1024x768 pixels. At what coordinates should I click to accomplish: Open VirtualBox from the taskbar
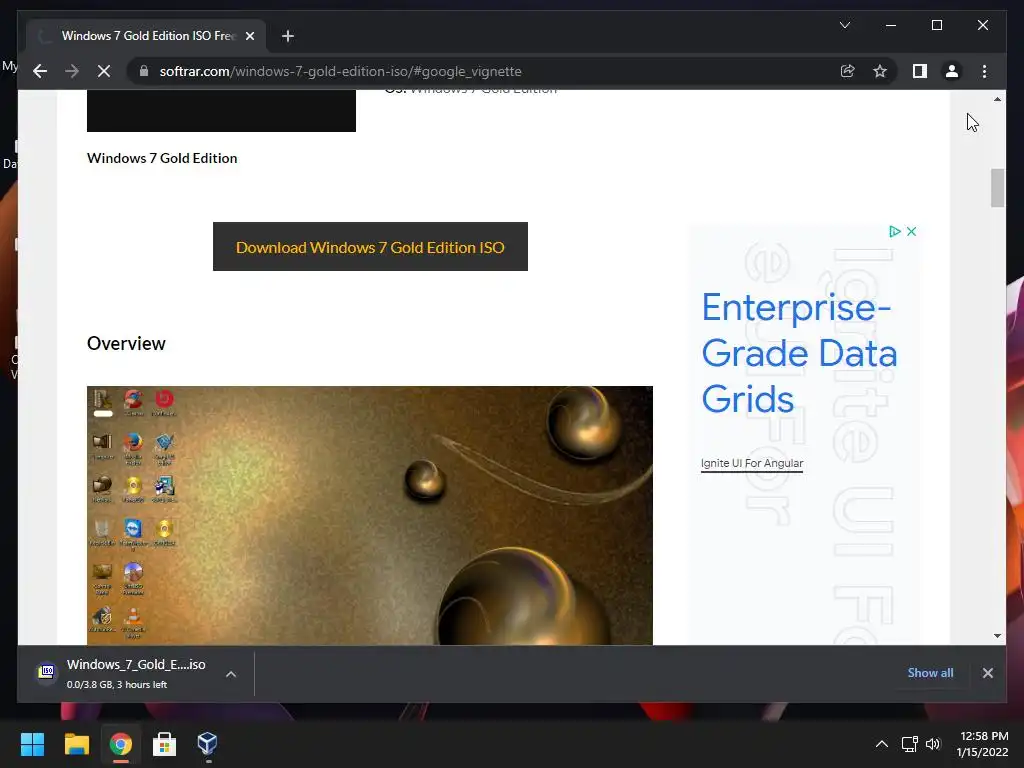coord(208,744)
